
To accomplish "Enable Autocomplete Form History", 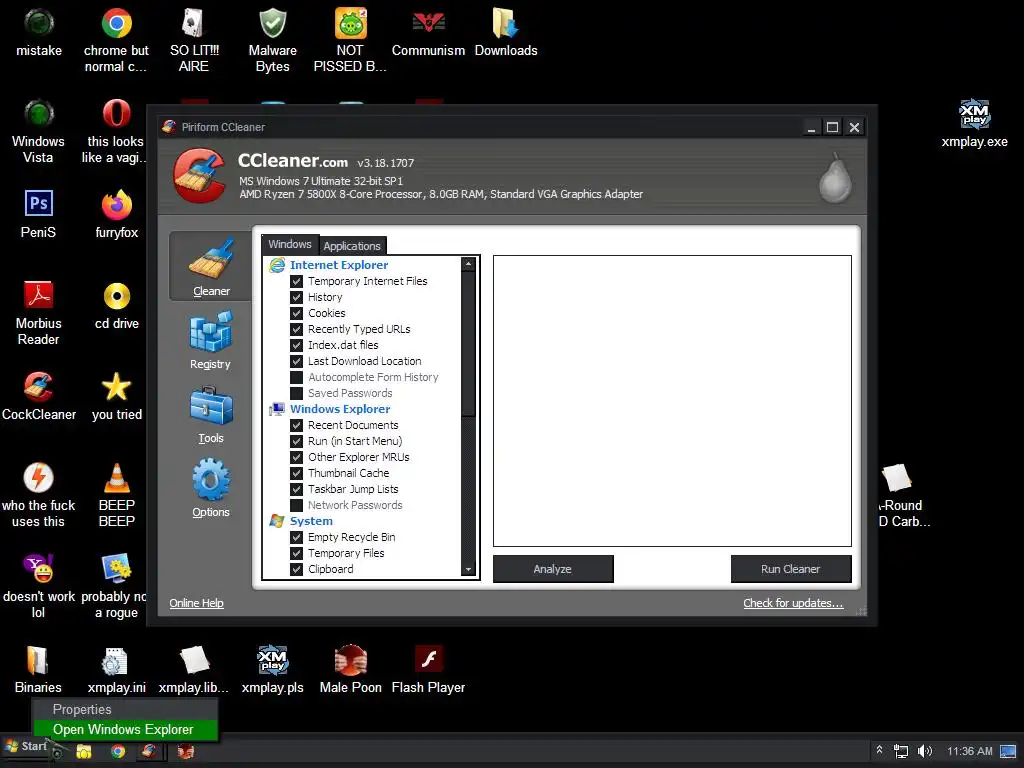I will tap(296, 377).
